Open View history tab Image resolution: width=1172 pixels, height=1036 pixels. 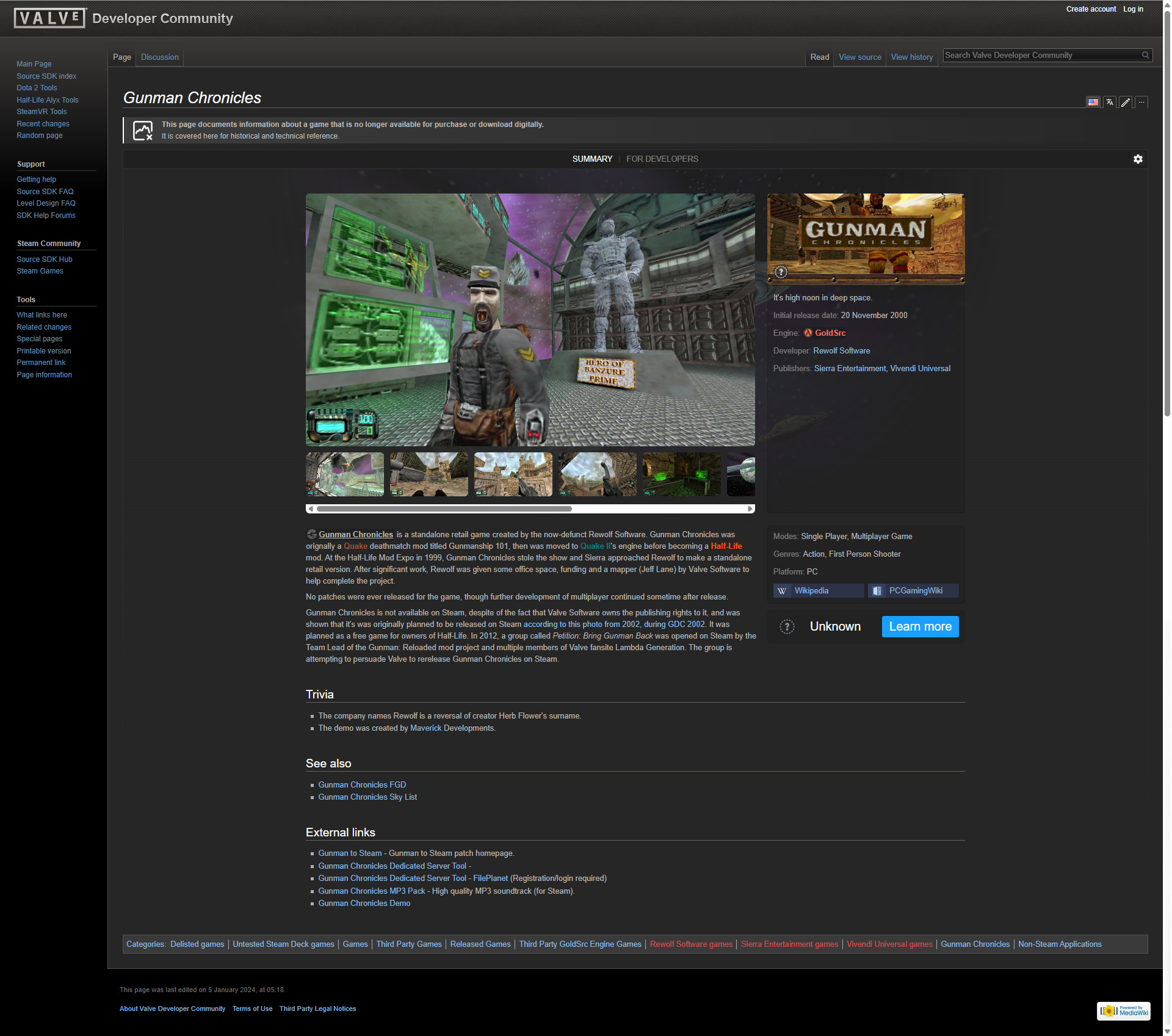(x=911, y=57)
